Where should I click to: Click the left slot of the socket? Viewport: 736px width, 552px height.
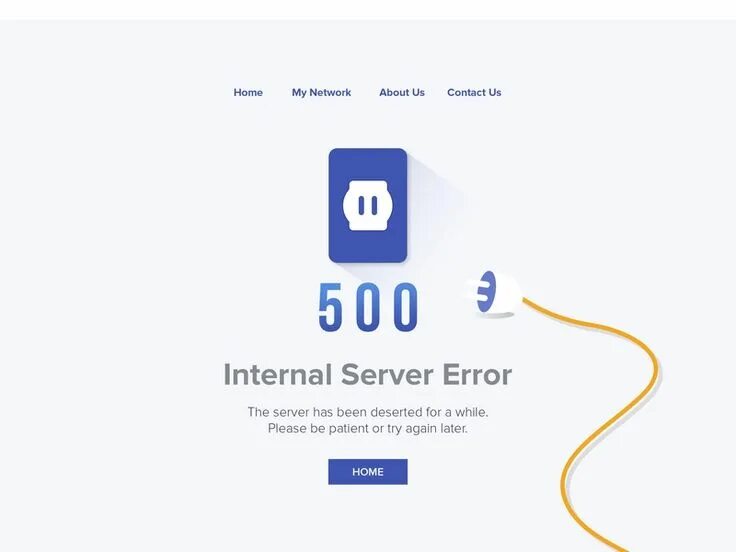point(361,206)
